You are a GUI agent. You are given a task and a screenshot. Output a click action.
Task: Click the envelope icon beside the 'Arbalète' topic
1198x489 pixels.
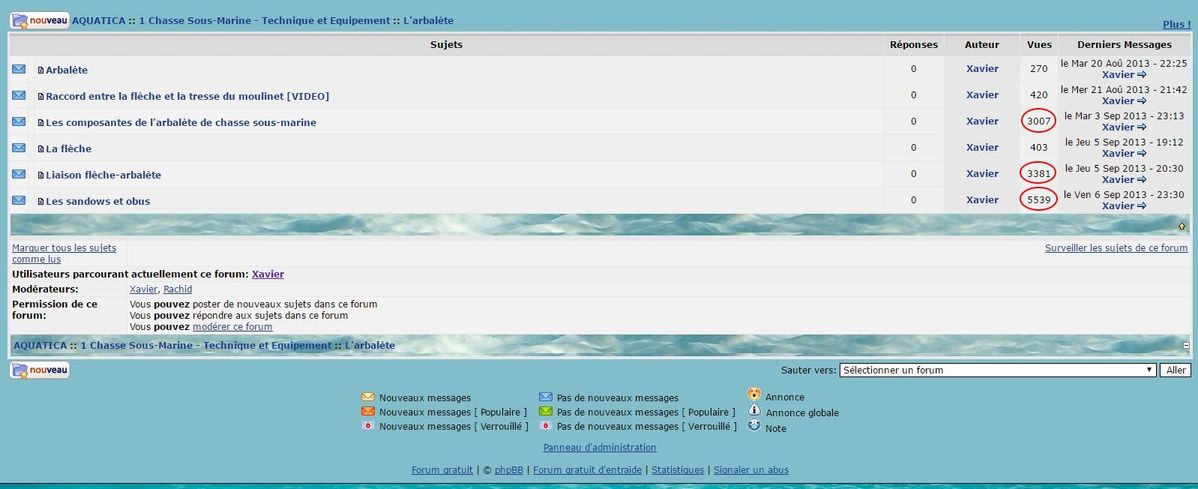(x=19, y=69)
